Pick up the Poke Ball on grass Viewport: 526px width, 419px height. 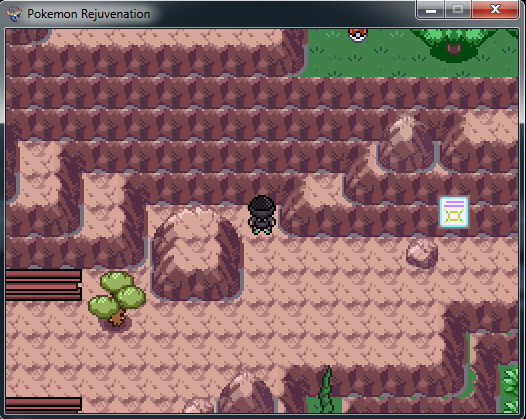point(358,35)
